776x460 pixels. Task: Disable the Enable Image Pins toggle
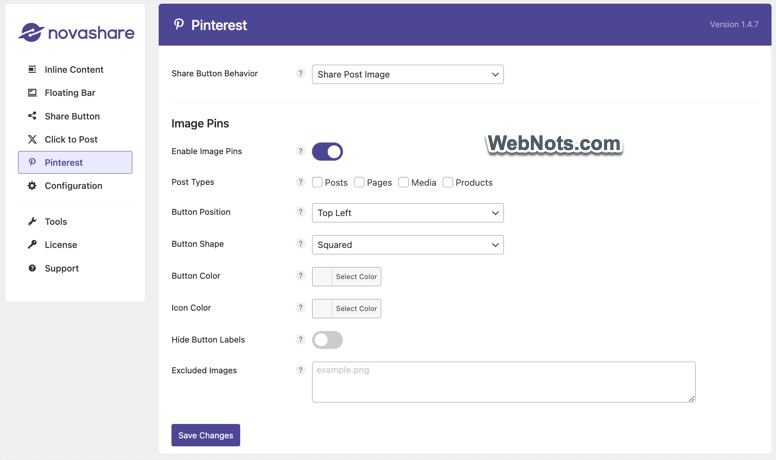click(x=327, y=151)
